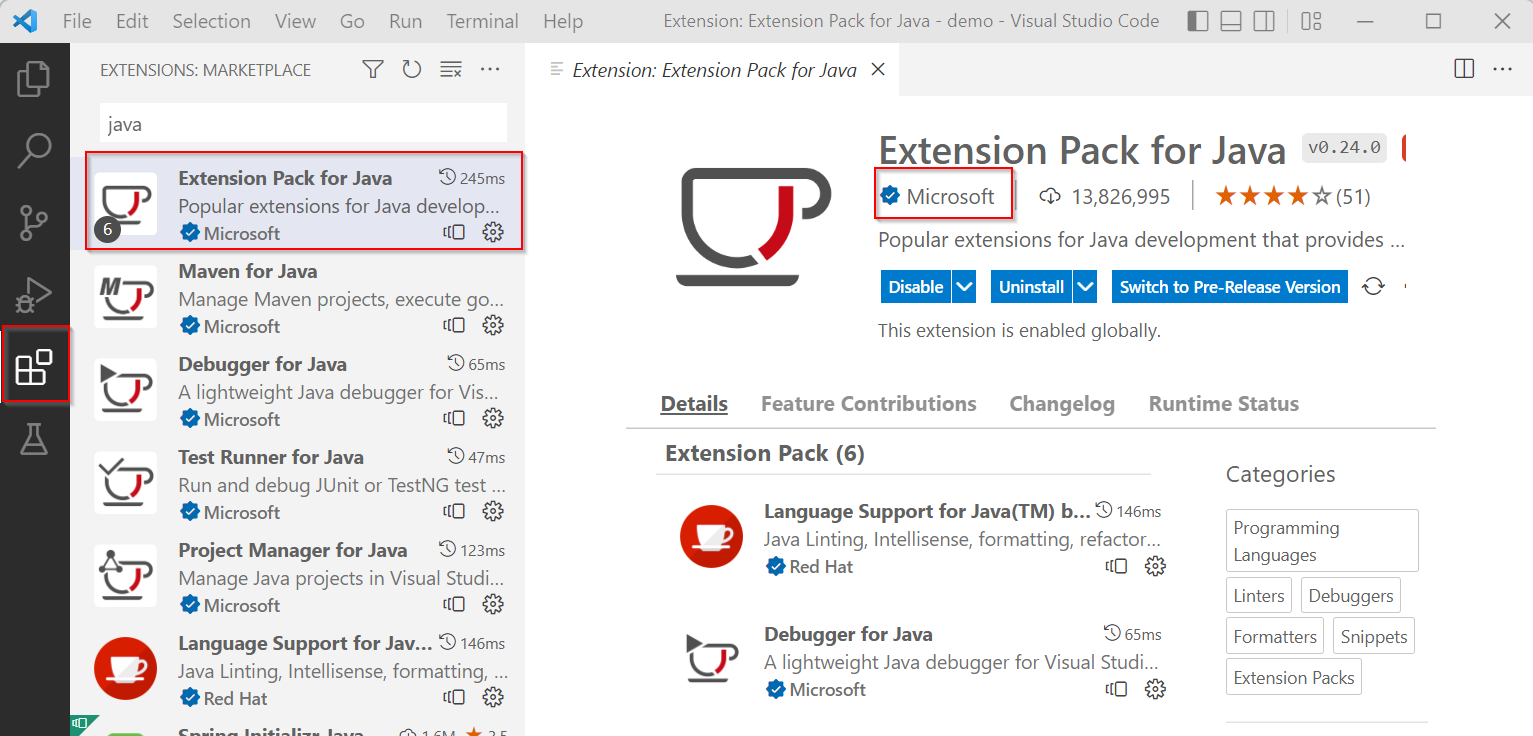The width and height of the screenshot is (1533, 736).
Task: Select Project Manager for Java in list
Action: tap(298, 577)
